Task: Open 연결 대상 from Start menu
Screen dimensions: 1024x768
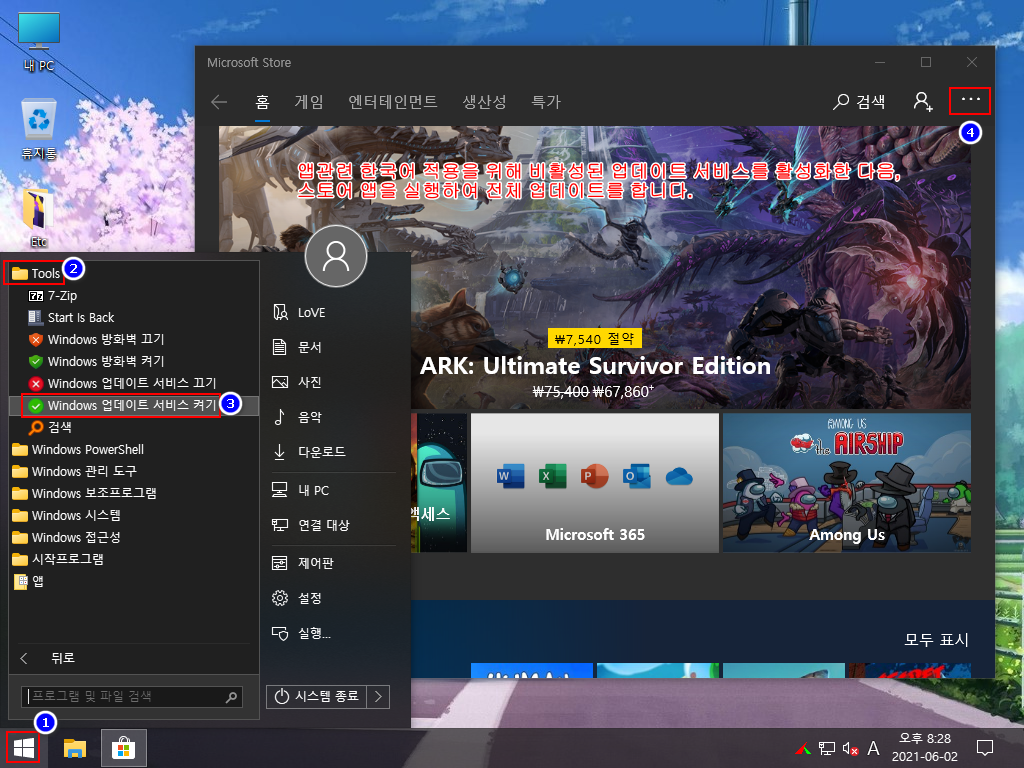Action: (x=311, y=524)
